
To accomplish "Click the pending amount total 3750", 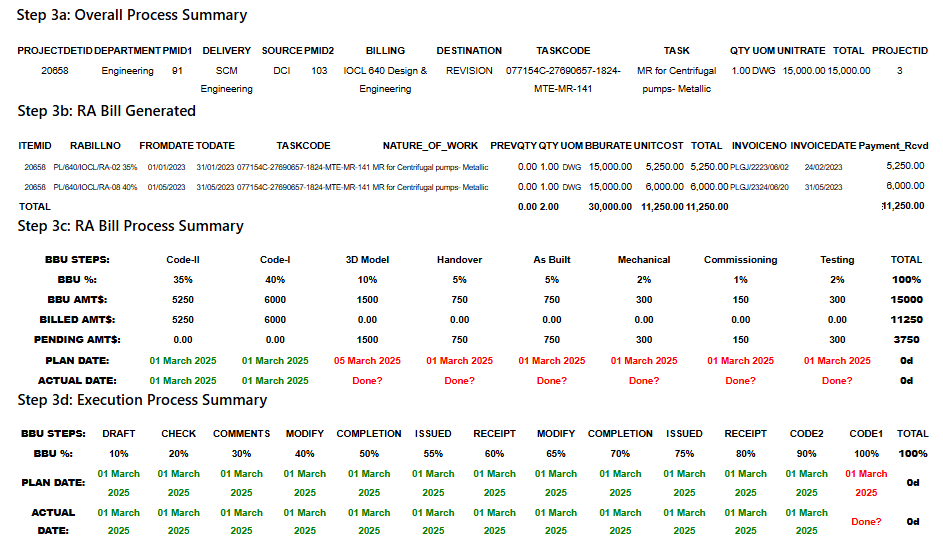I will pyautogui.click(x=906, y=340).
